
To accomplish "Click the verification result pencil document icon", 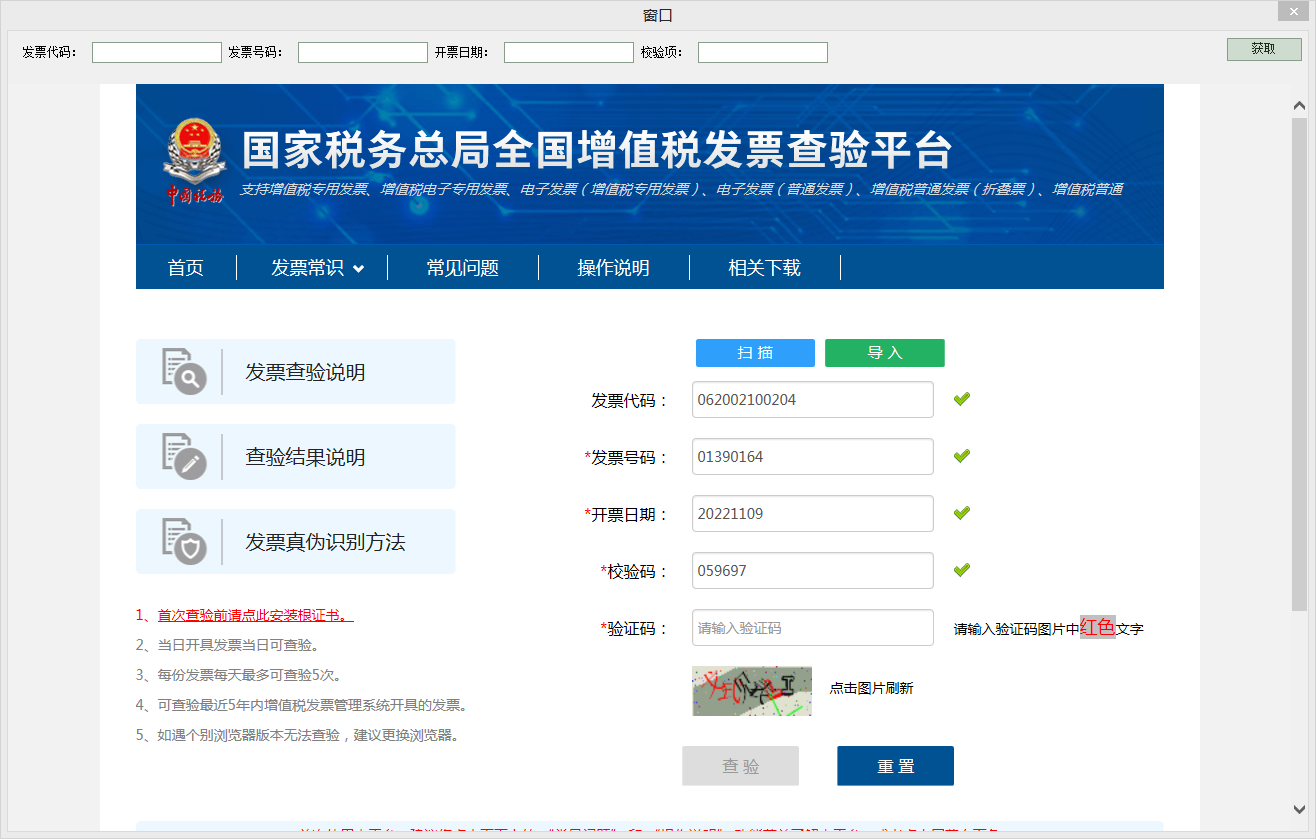I will click(x=183, y=457).
